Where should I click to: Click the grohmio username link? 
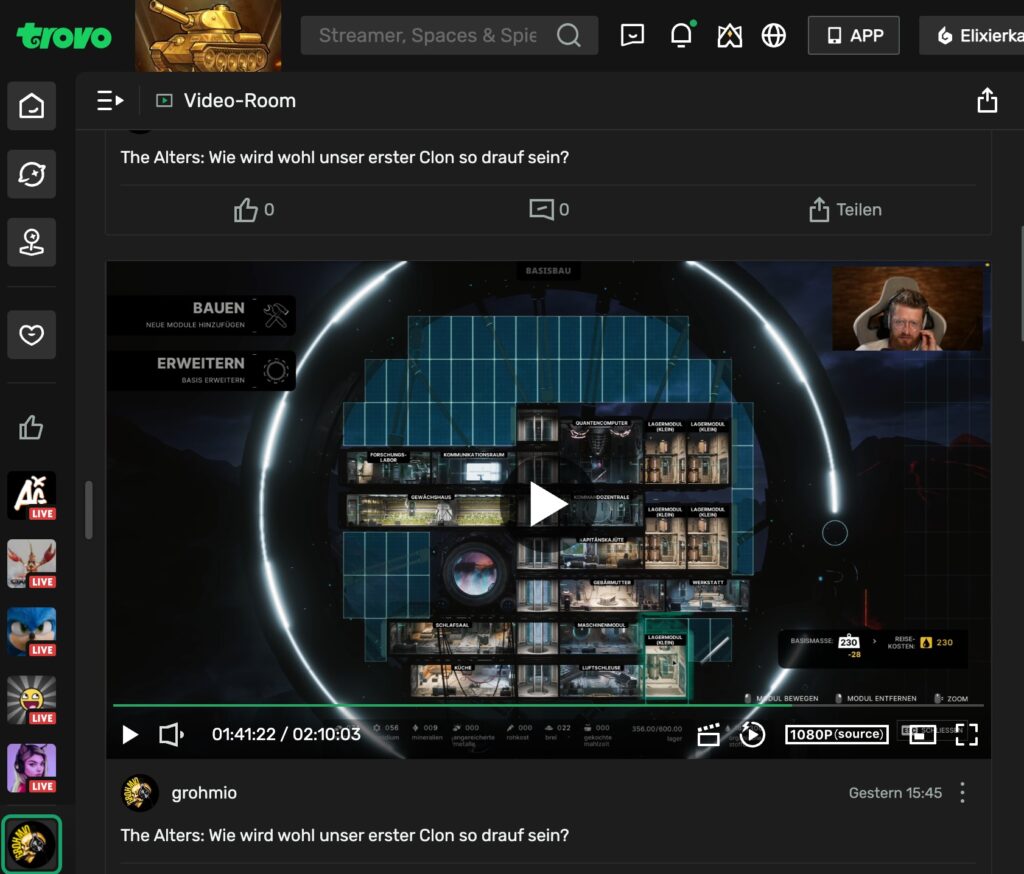point(204,793)
